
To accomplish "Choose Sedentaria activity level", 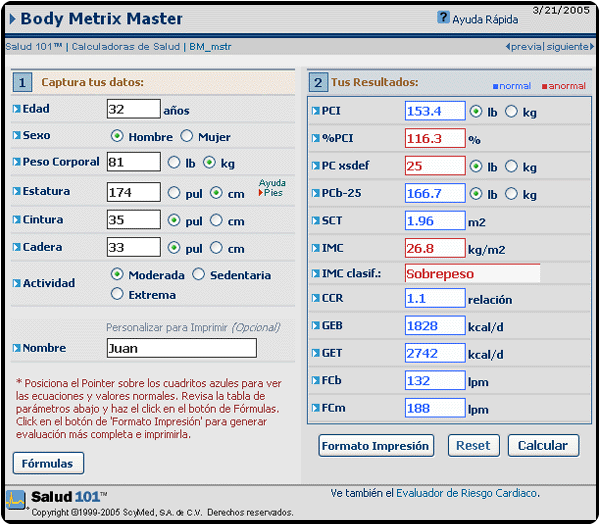I will coord(199,274).
